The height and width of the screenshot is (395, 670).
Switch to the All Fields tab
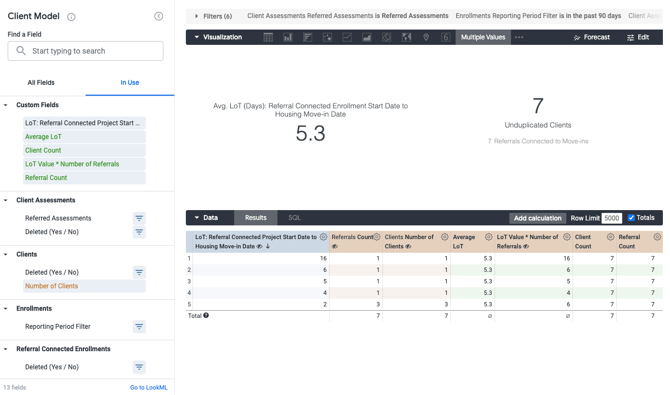click(x=41, y=83)
